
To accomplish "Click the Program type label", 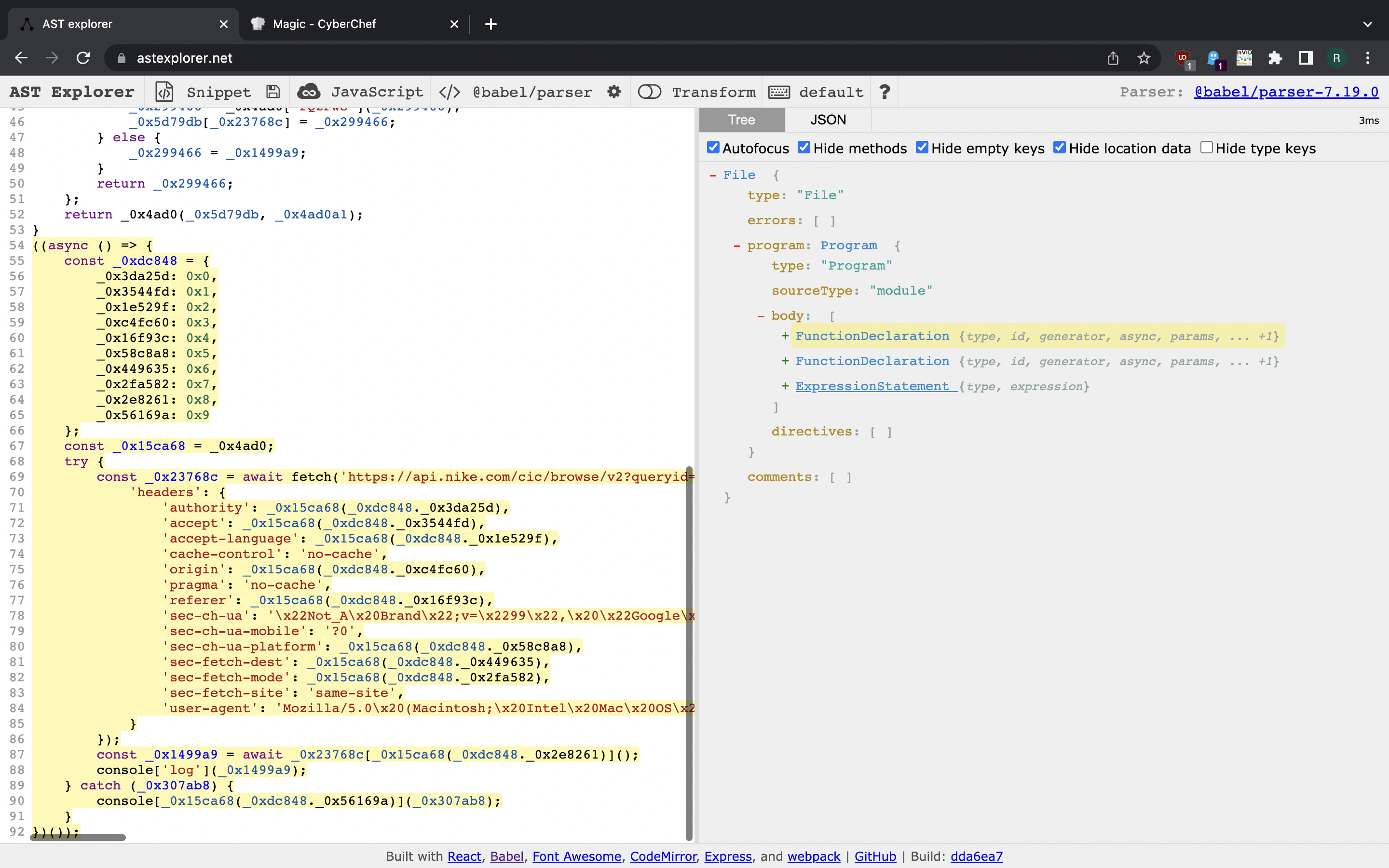I will pyautogui.click(x=848, y=246).
